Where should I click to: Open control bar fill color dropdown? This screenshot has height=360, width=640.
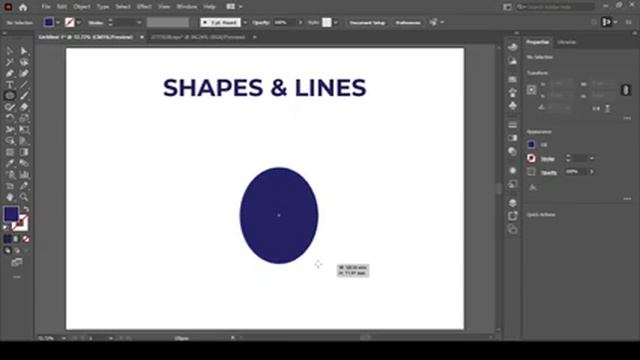click(58, 22)
